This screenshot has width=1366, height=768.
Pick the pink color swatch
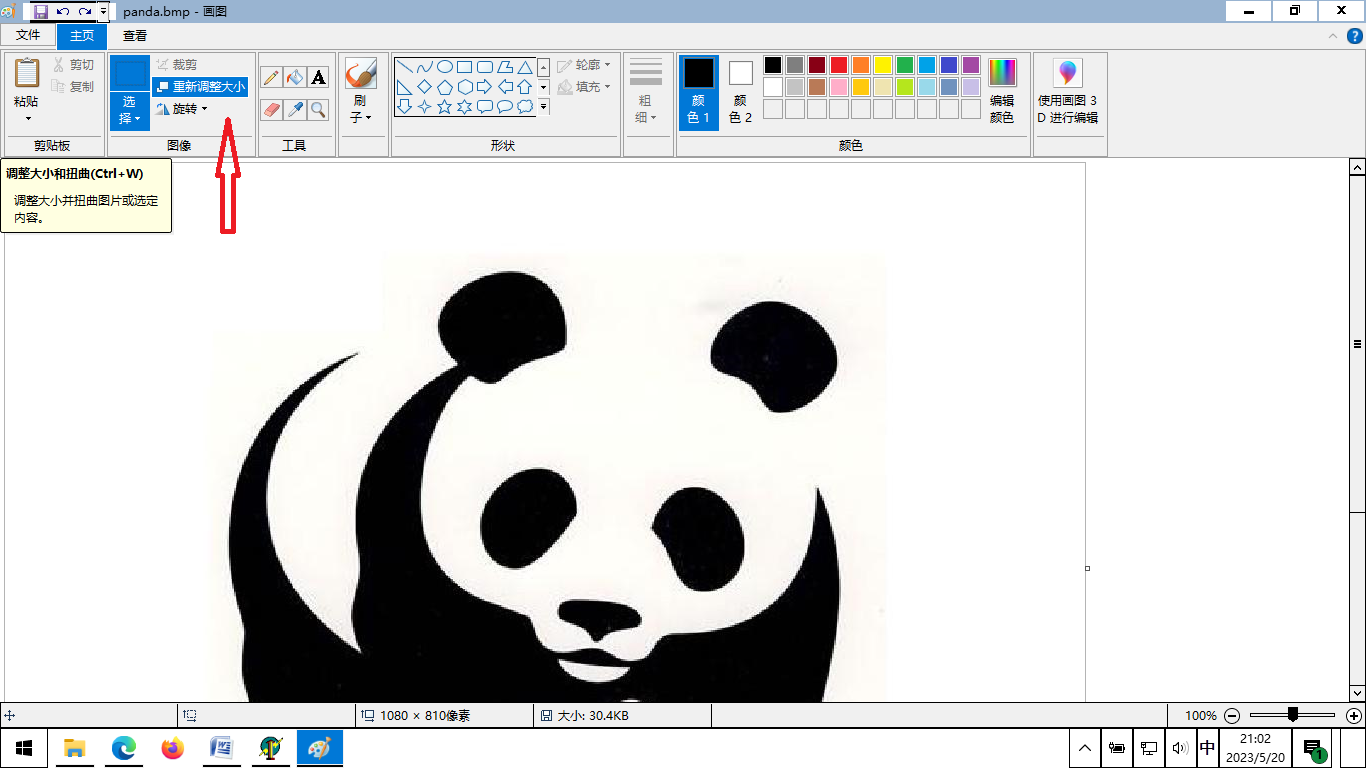(x=839, y=87)
